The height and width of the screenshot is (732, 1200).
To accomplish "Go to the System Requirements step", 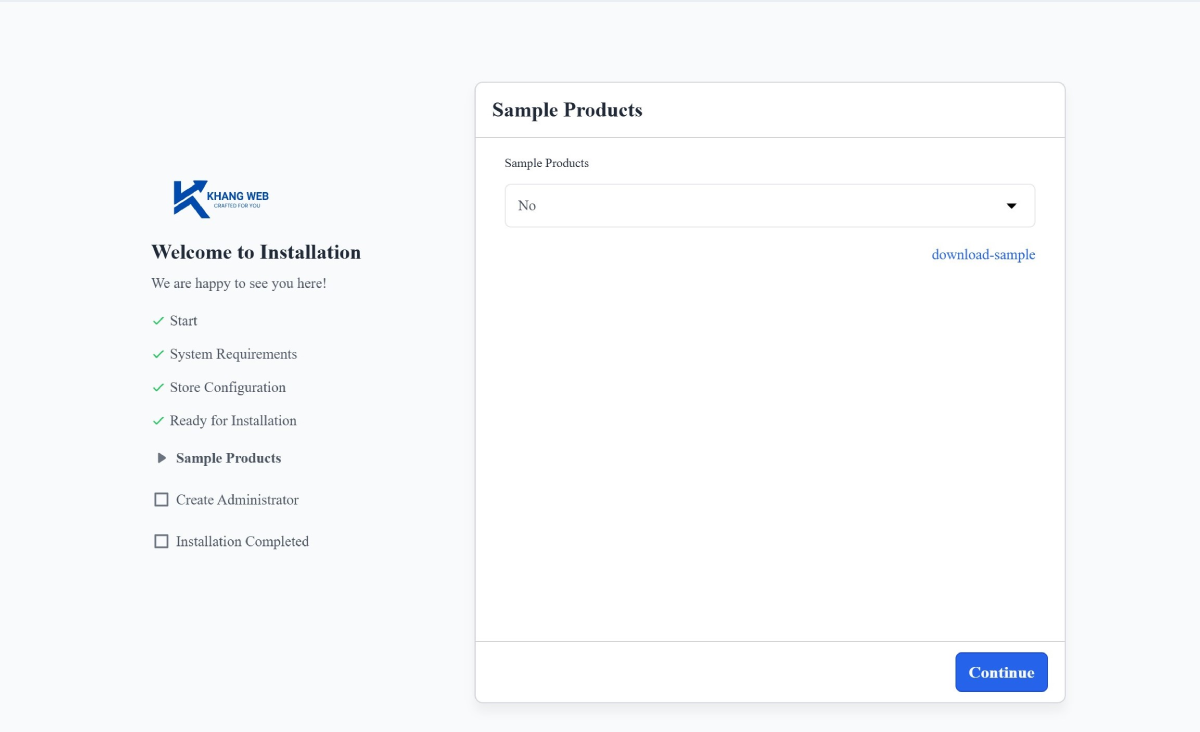I will click(x=233, y=354).
